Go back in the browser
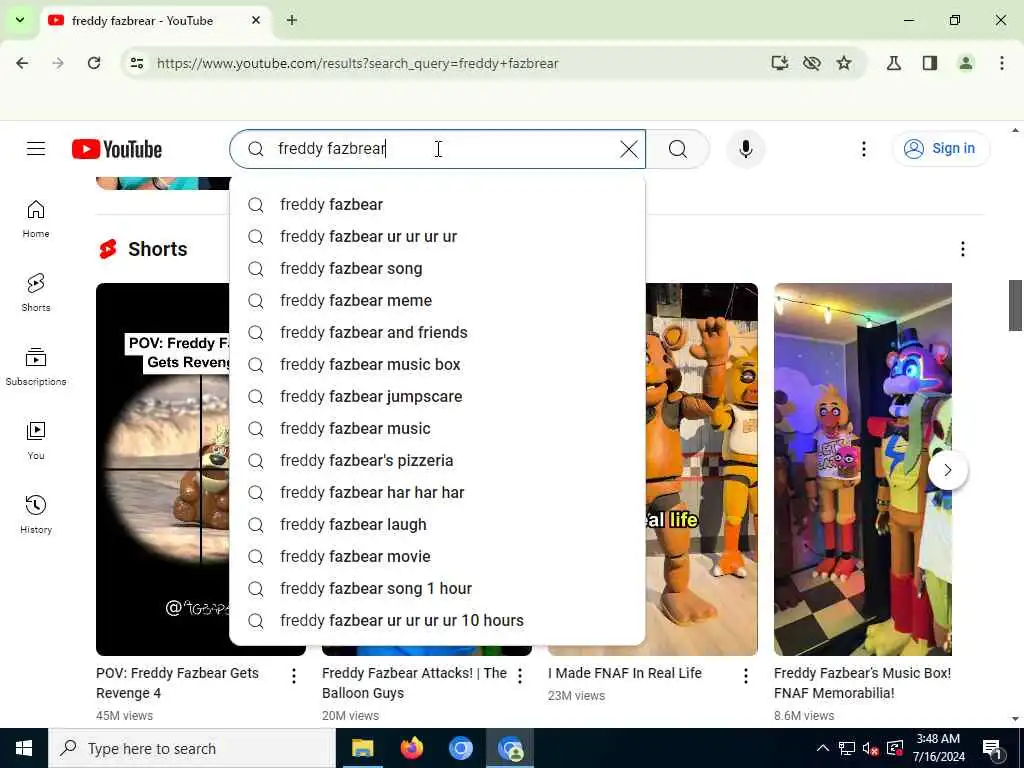Viewport: 1024px width, 768px height. (x=22, y=63)
